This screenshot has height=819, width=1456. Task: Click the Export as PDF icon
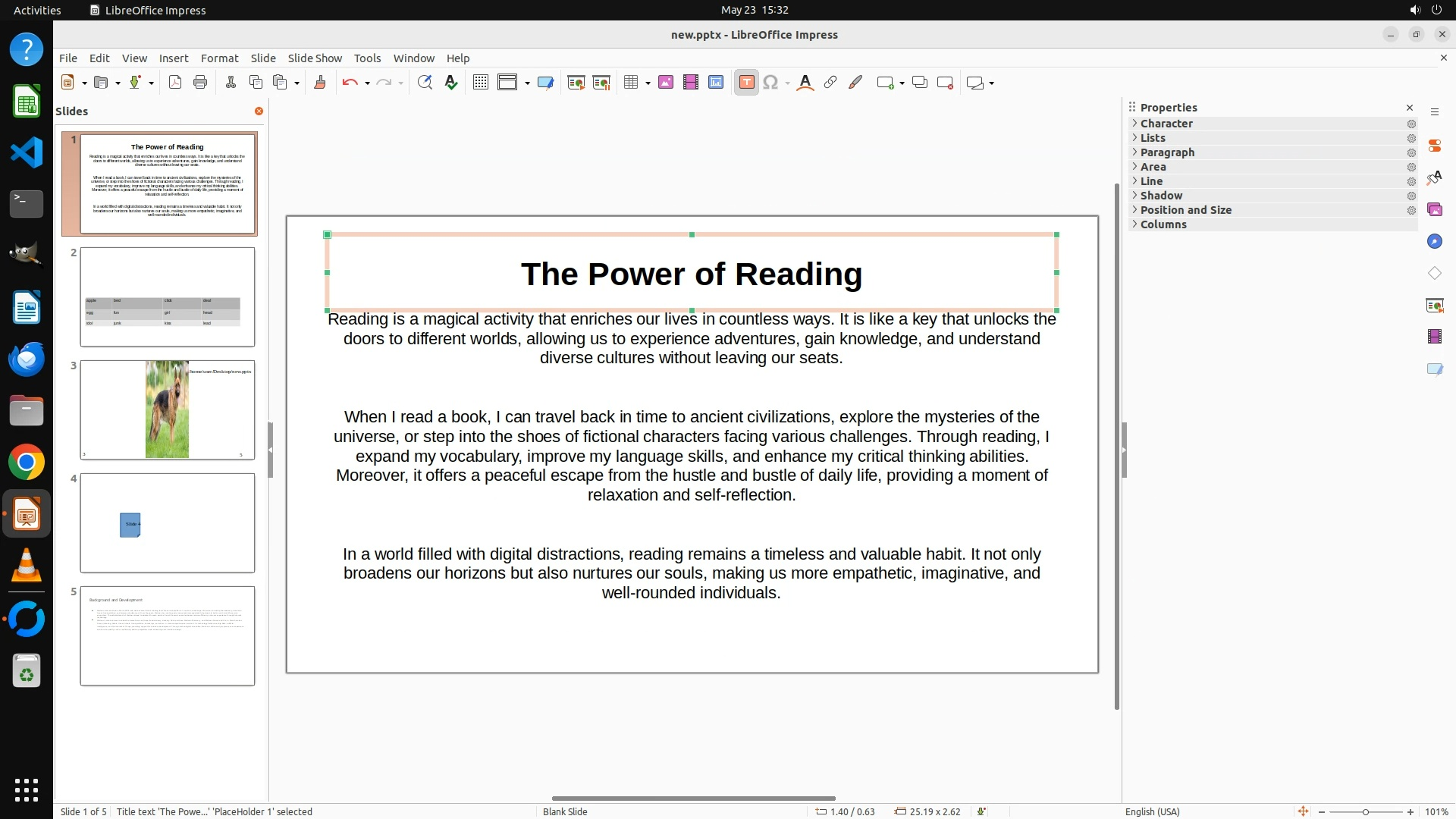(175, 83)
